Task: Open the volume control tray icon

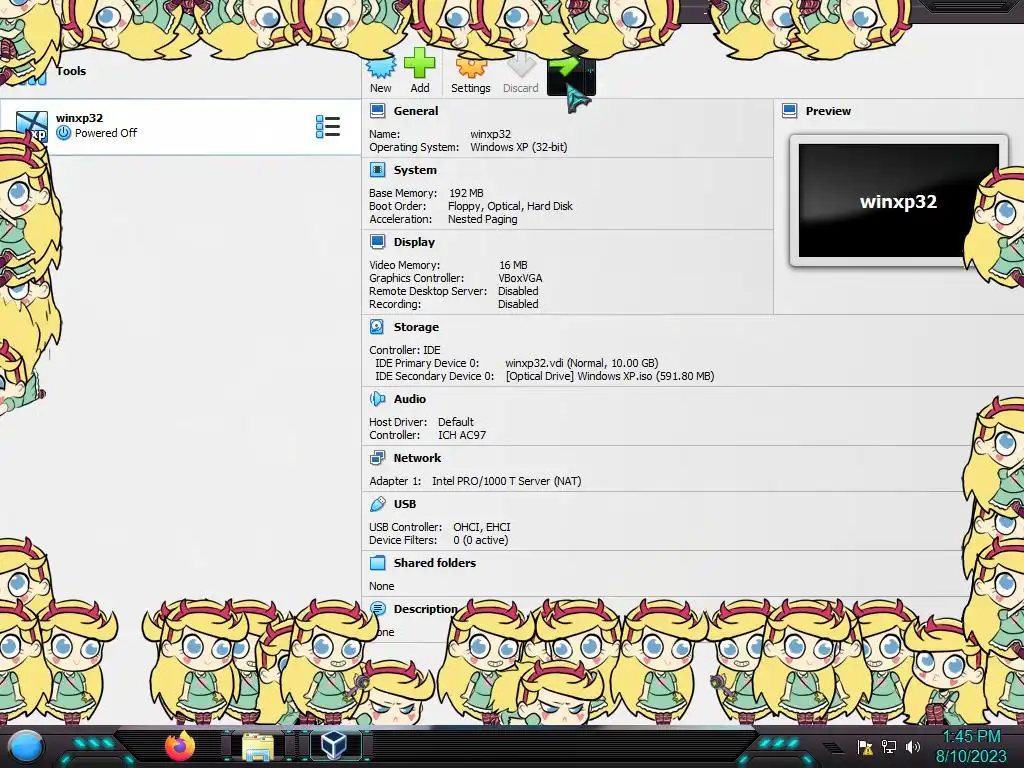Action: pos(913,746)
